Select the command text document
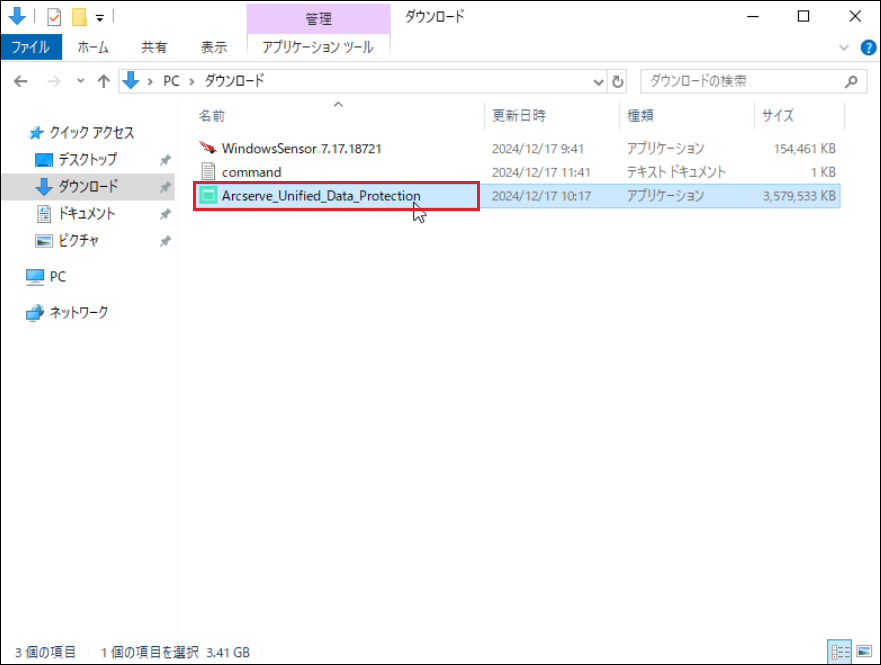881x665 pixels. coord(251,172)
